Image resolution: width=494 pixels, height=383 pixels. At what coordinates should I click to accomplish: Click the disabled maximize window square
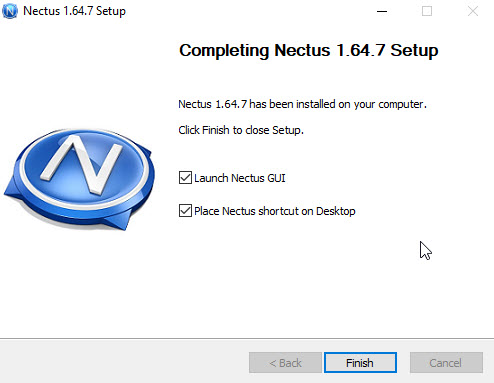tap(427, 11)
